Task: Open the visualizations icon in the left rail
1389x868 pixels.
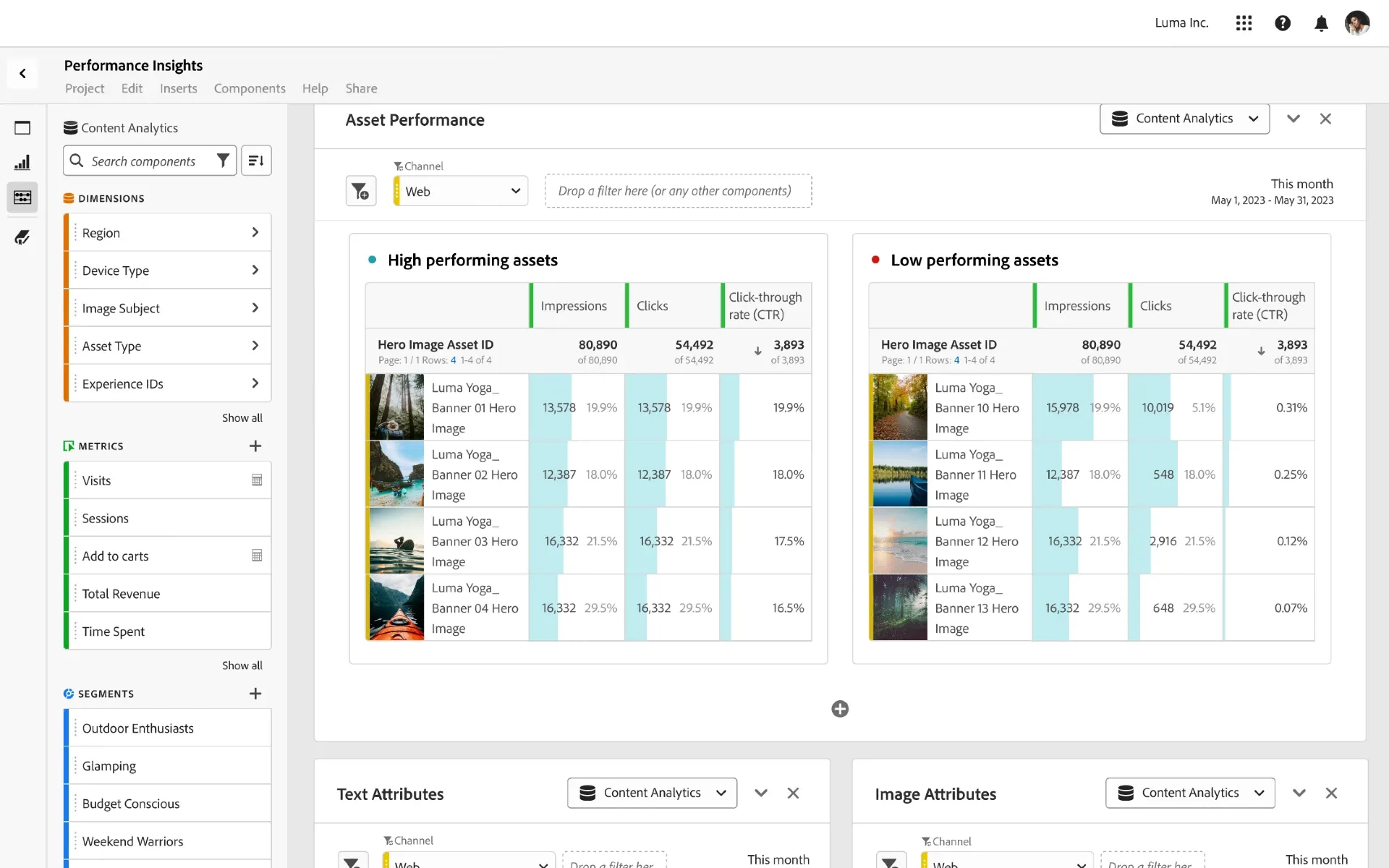Action: (x=22, y=162)
